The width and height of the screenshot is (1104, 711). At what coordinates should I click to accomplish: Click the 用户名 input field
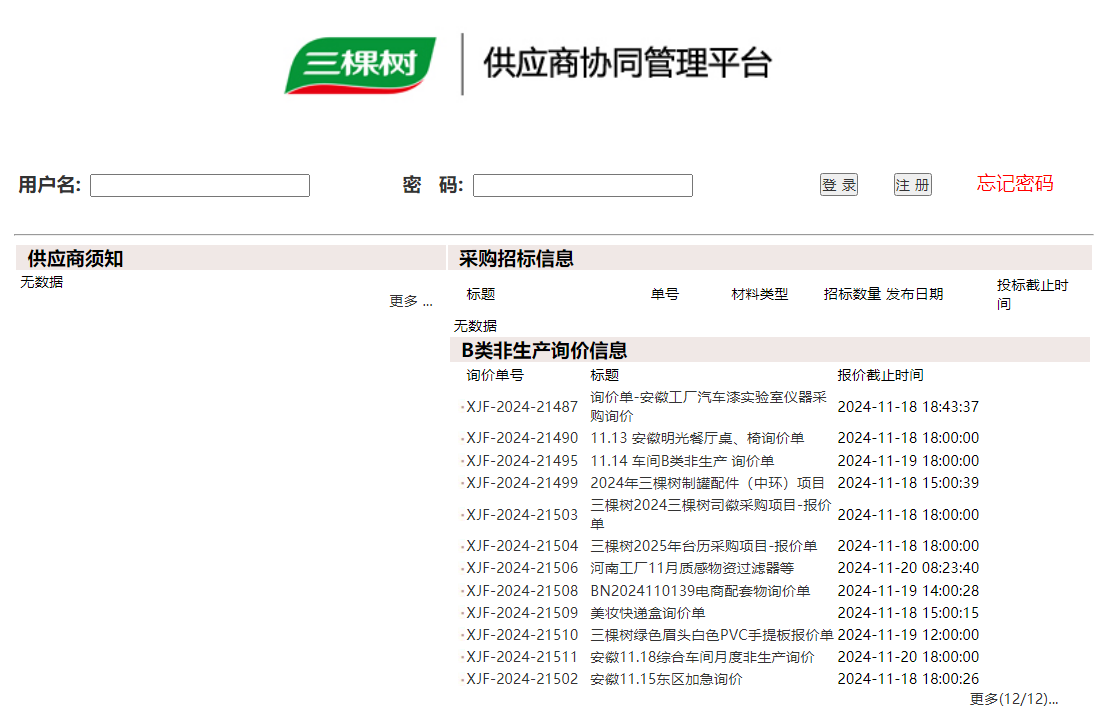pos(200,186)
